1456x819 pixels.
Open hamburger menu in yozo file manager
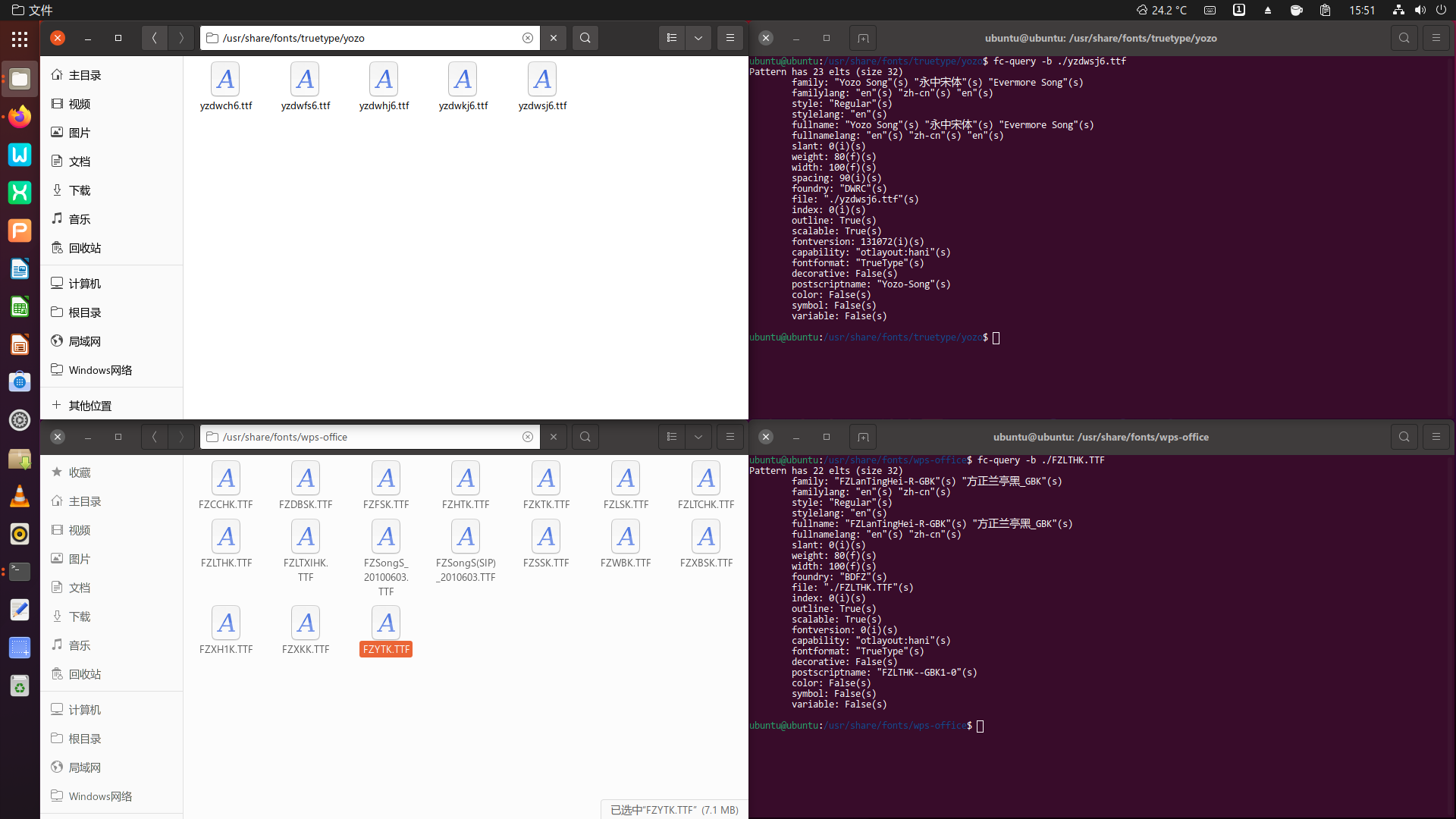730,38
